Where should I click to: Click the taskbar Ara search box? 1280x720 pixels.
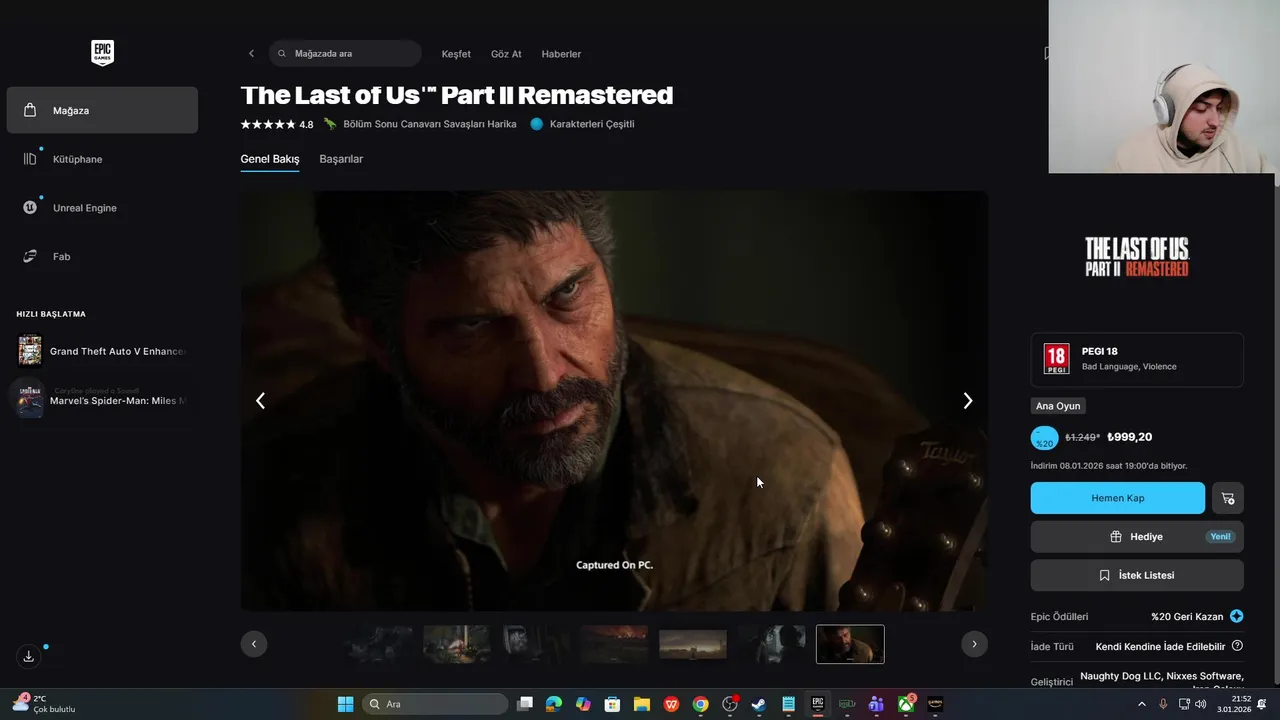coord(436,704)
